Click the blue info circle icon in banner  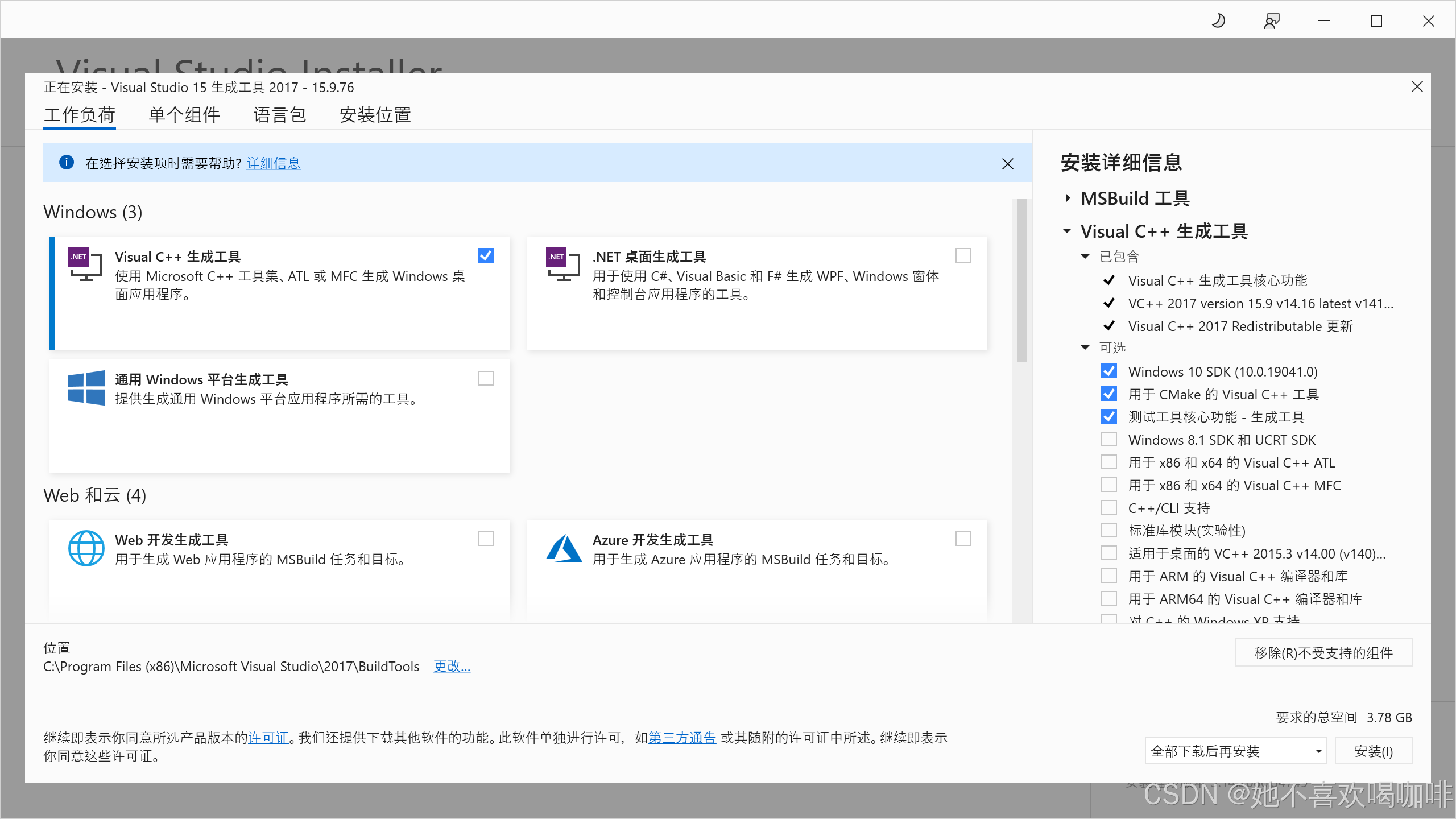point(67,163)
